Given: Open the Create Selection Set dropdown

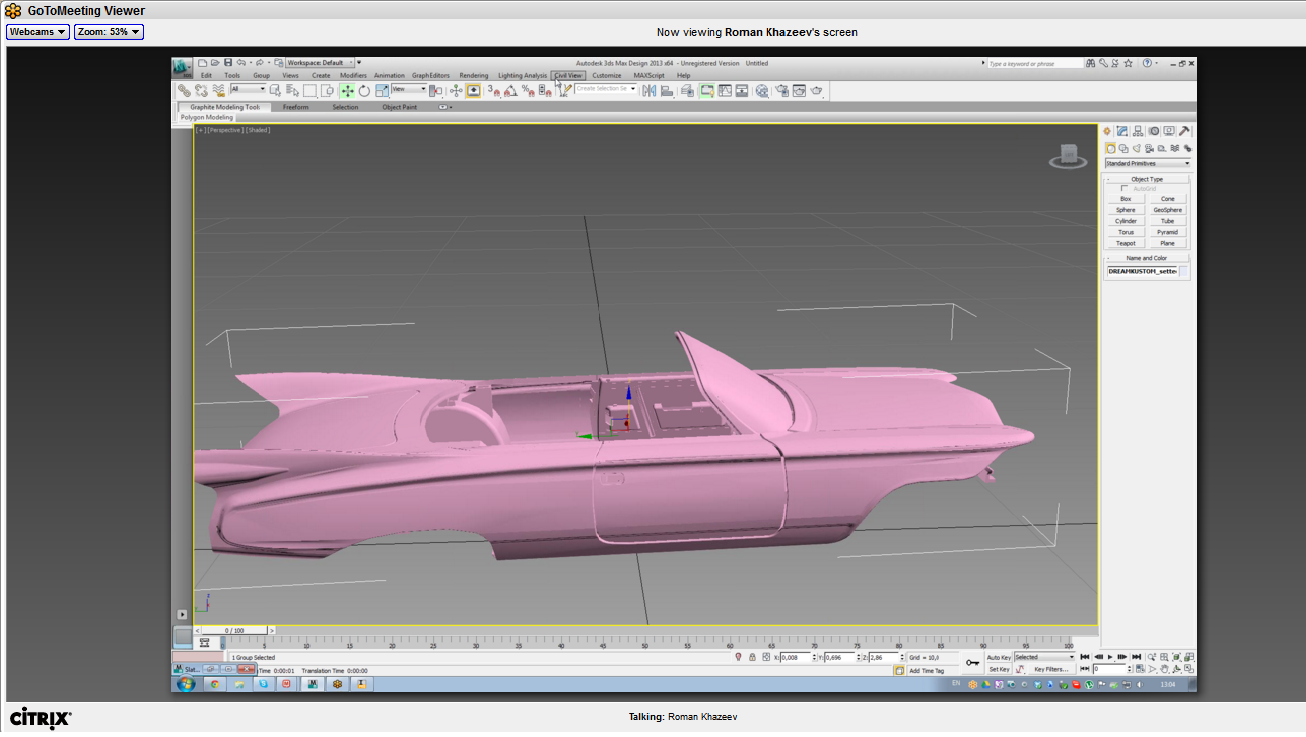Looking at the screenshot, I should pos(606,89).
